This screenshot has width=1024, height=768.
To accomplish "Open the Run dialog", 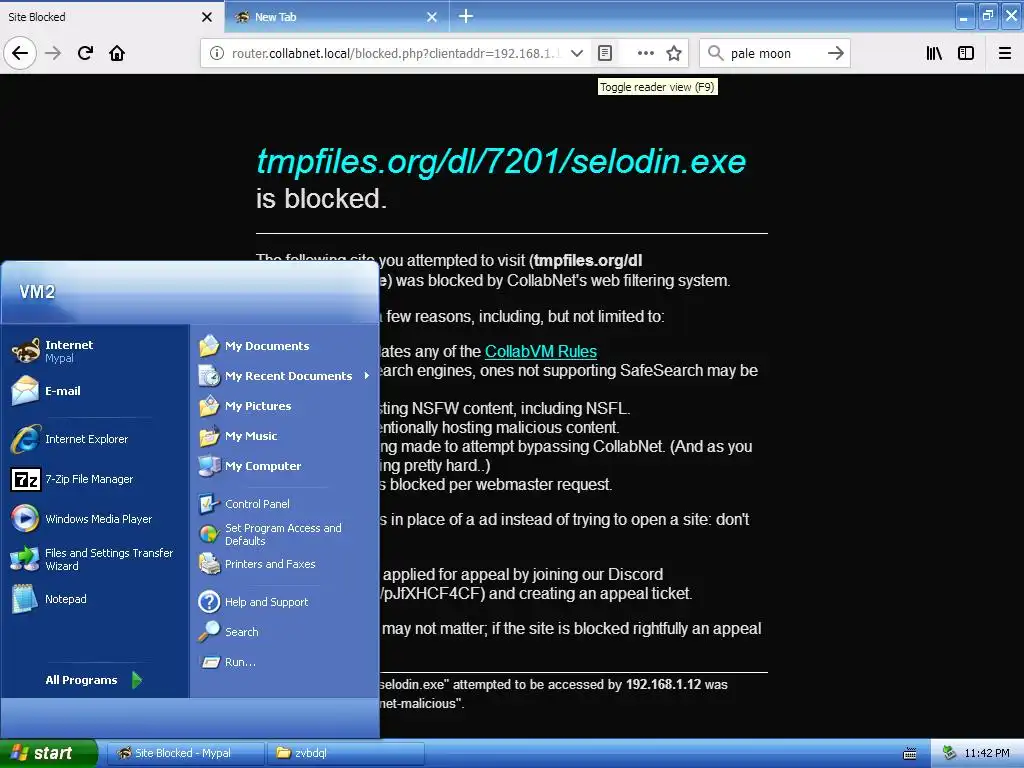I will (x=285, y=662).
